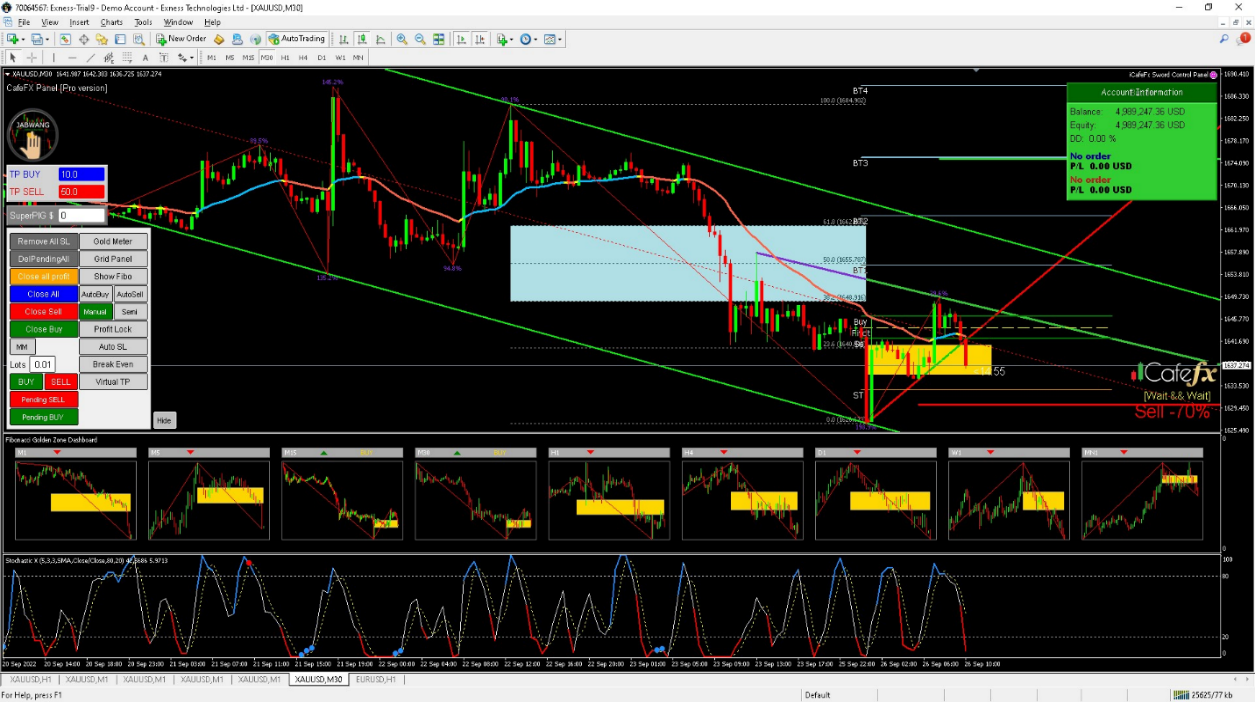Viewport: 1255px width, 702px height.
Task: Click Close all profit orange button
Action: [x=43, y=277]
